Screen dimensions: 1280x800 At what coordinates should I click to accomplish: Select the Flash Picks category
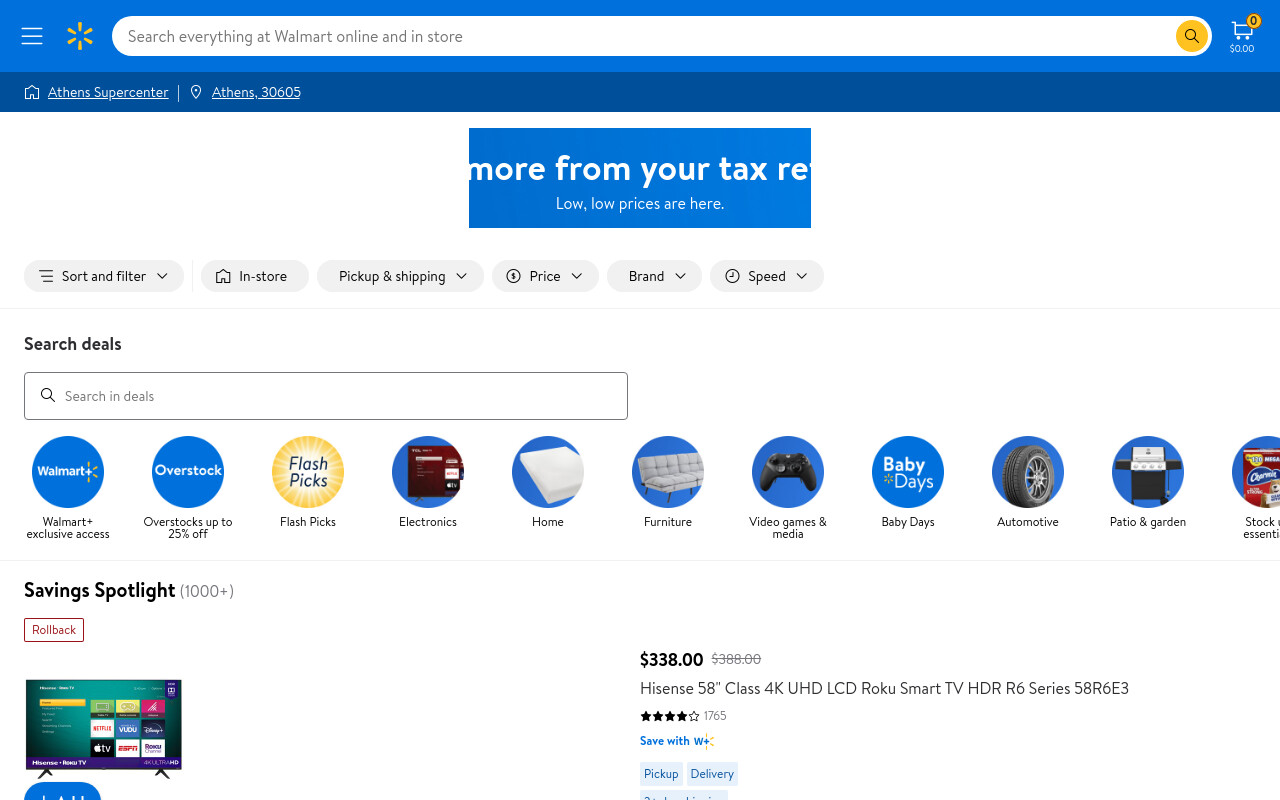pos(308,482)
